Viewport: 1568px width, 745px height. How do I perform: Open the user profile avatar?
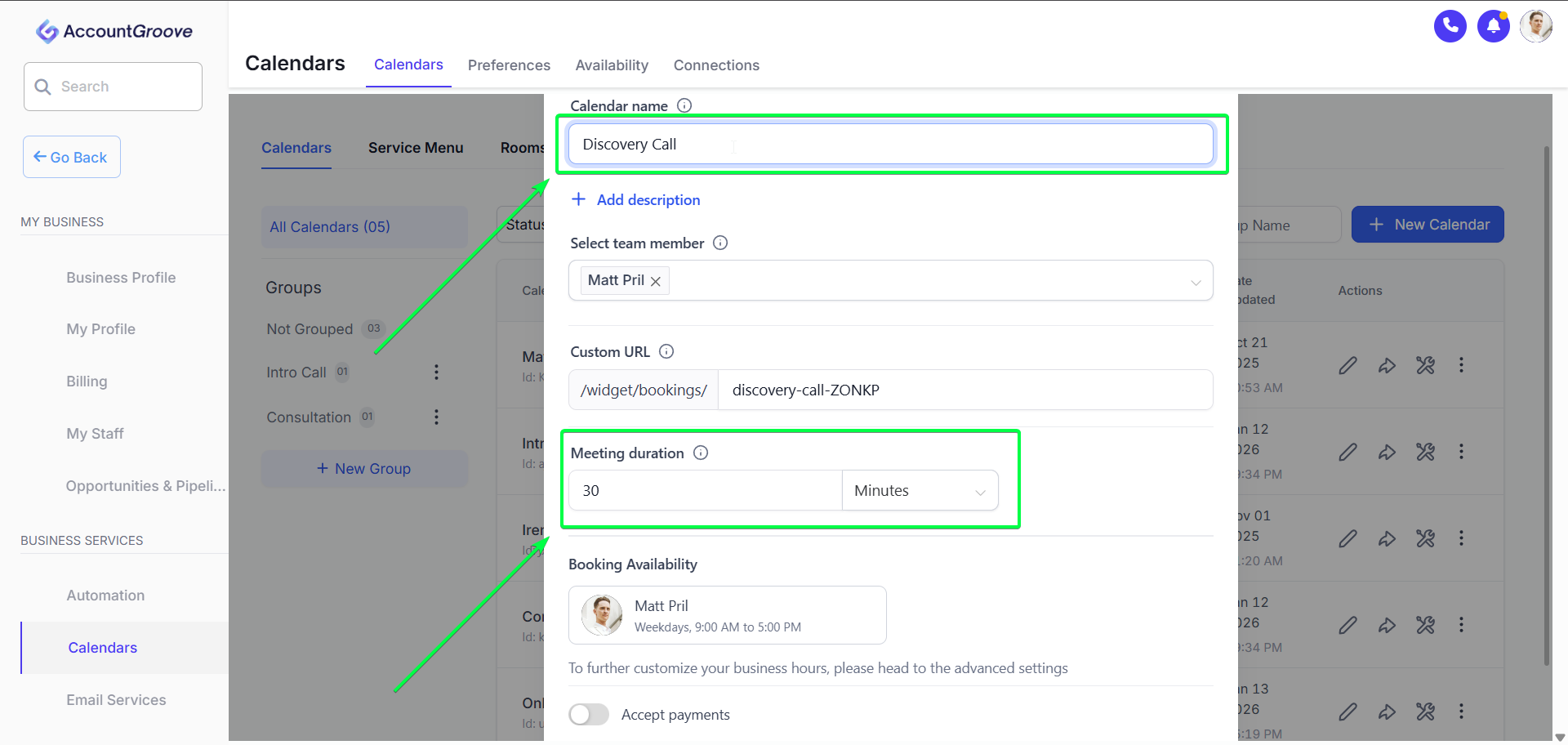(x=1536, y=26)
